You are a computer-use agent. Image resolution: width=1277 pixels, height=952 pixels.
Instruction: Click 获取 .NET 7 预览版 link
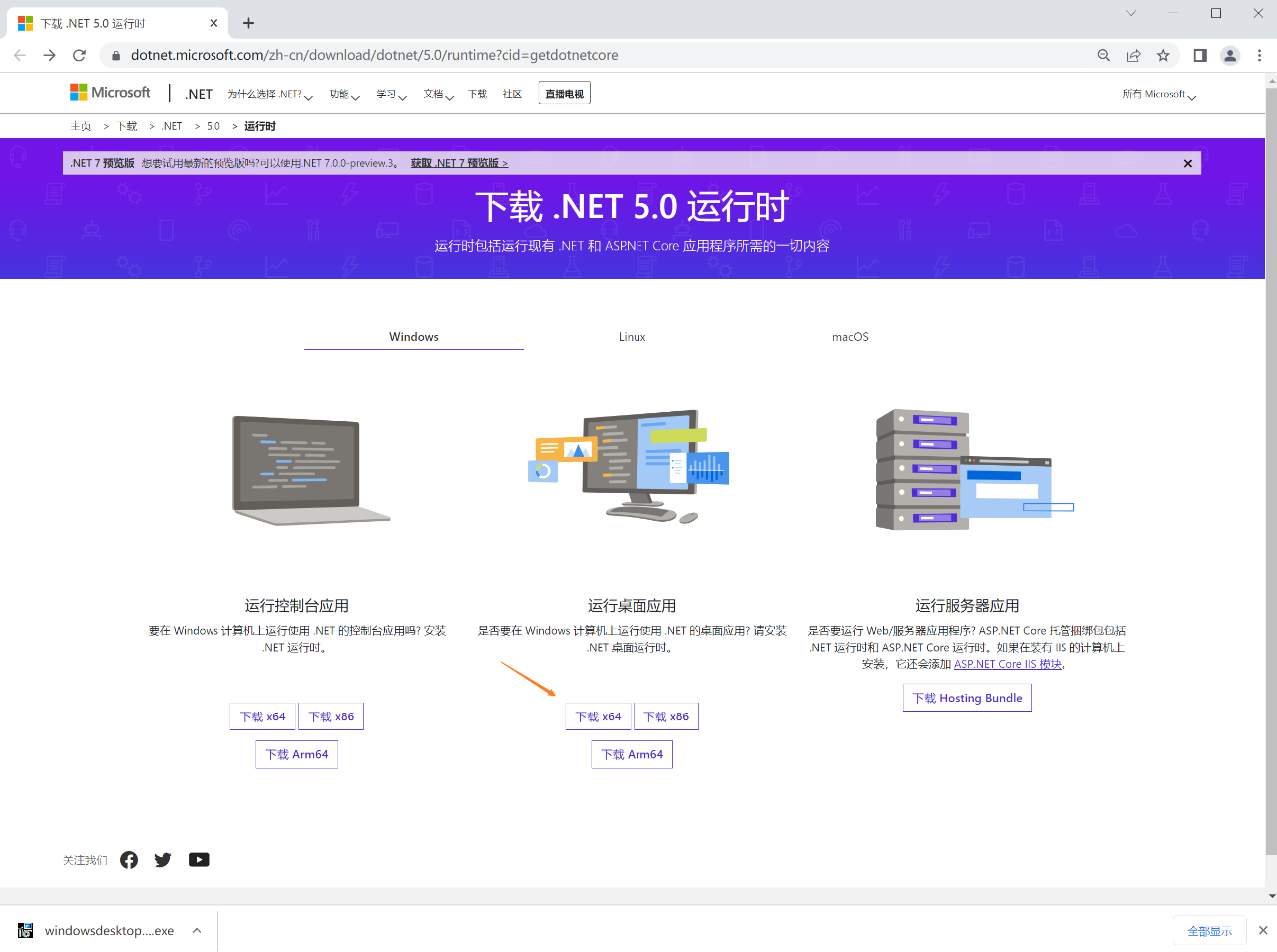[x=459, y=163]
